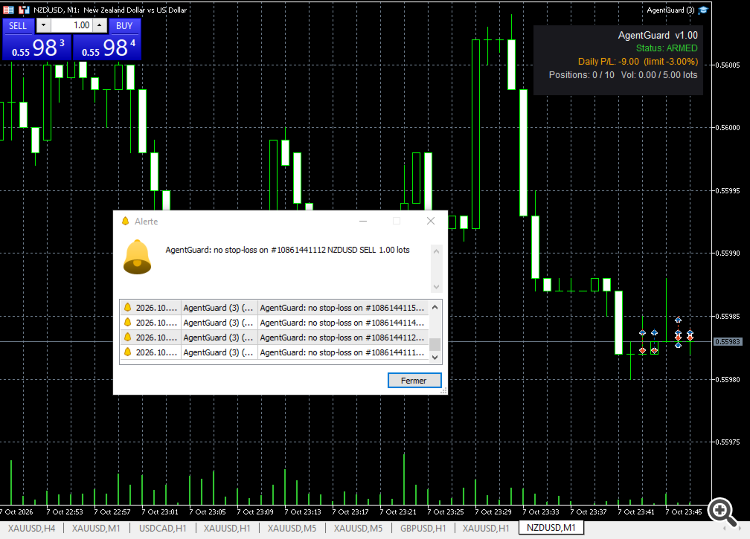Image resolution: width=750 pixels, height=539 pixels.
Task: Click the AgentGuard expert advisor hat icon
Action: (x=703, y=10)
